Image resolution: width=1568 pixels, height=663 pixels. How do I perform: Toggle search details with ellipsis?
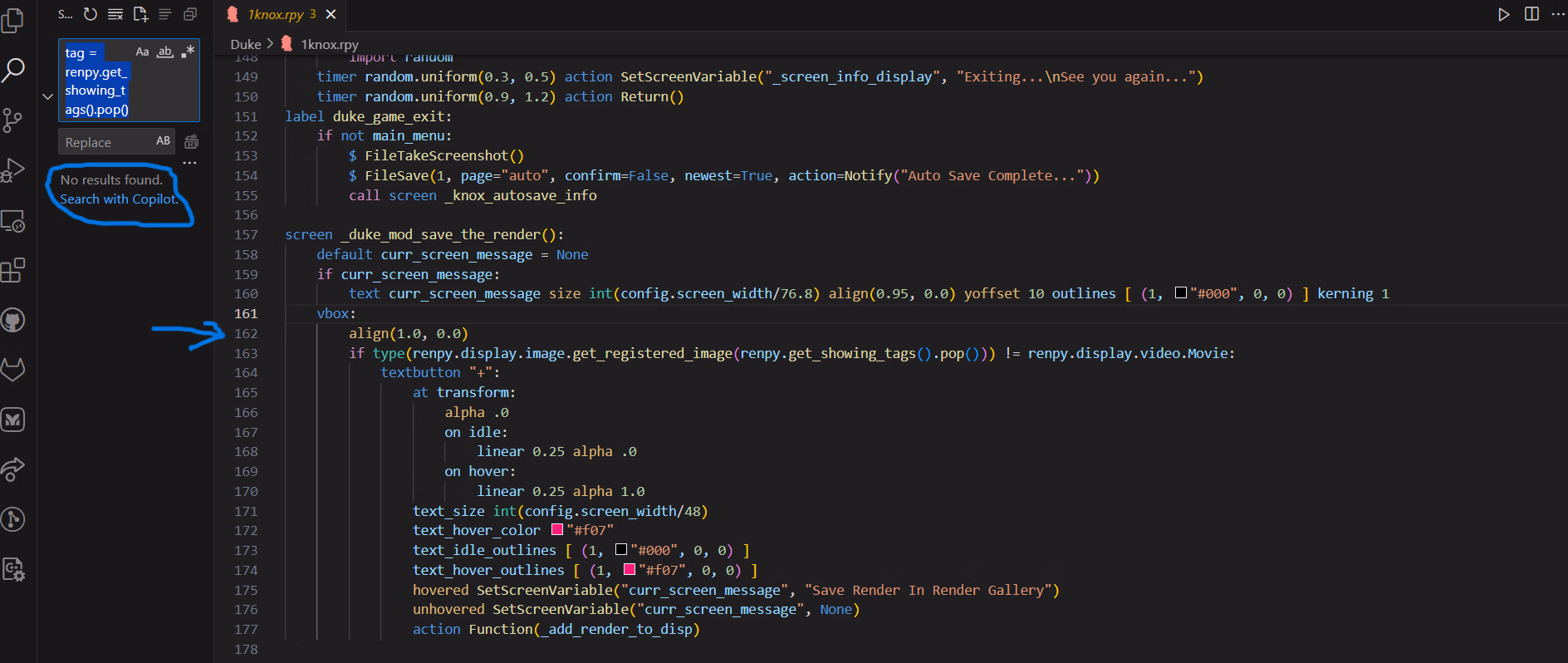[190, 163]
